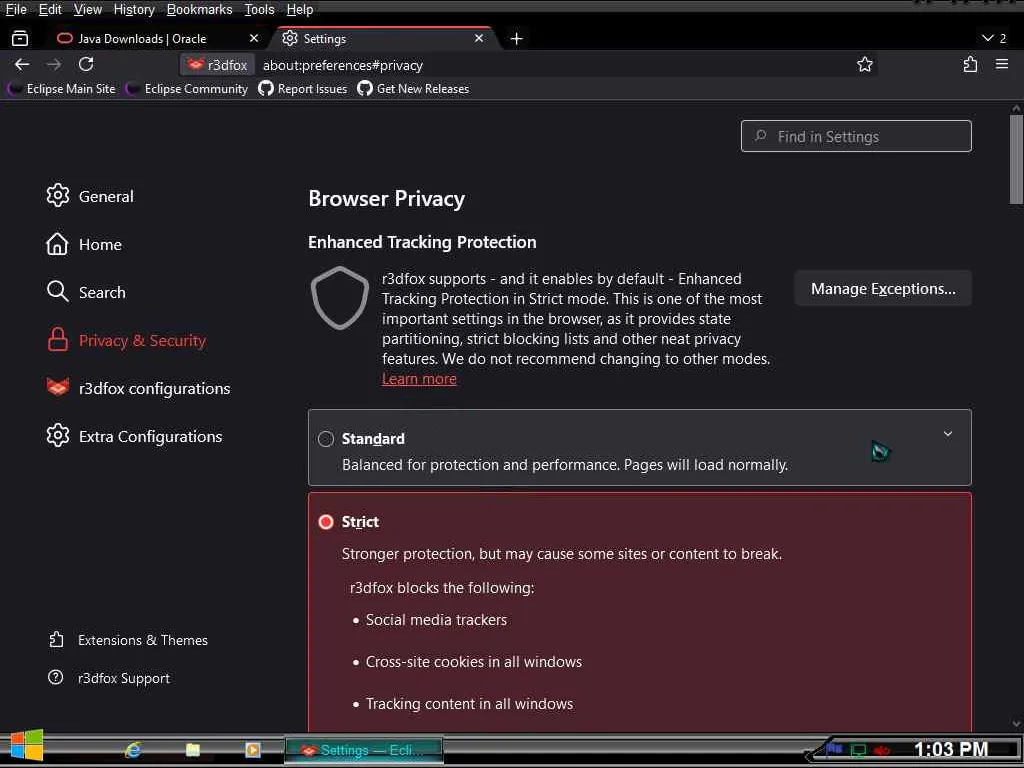
Task: Click the r3dfox identity box in the address bar
Action: (217, 65)
